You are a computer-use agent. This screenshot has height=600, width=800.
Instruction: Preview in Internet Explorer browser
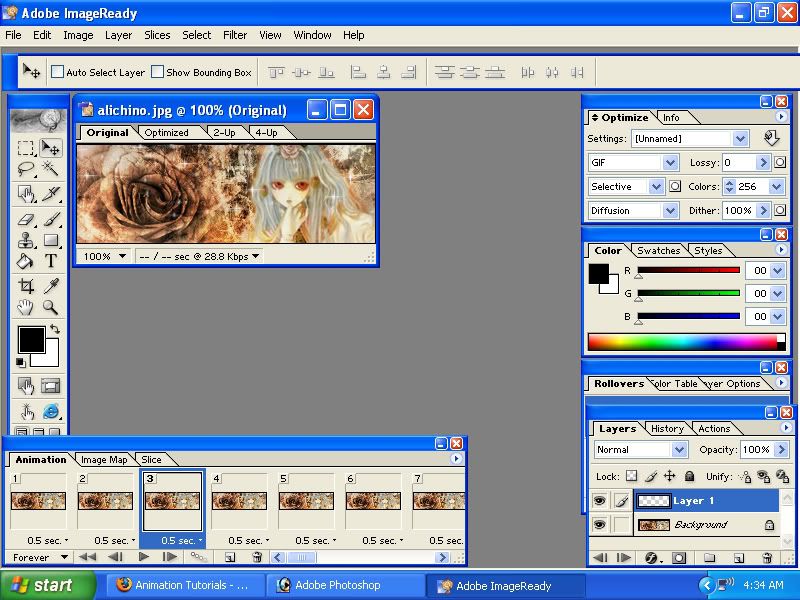pos(51,411)
